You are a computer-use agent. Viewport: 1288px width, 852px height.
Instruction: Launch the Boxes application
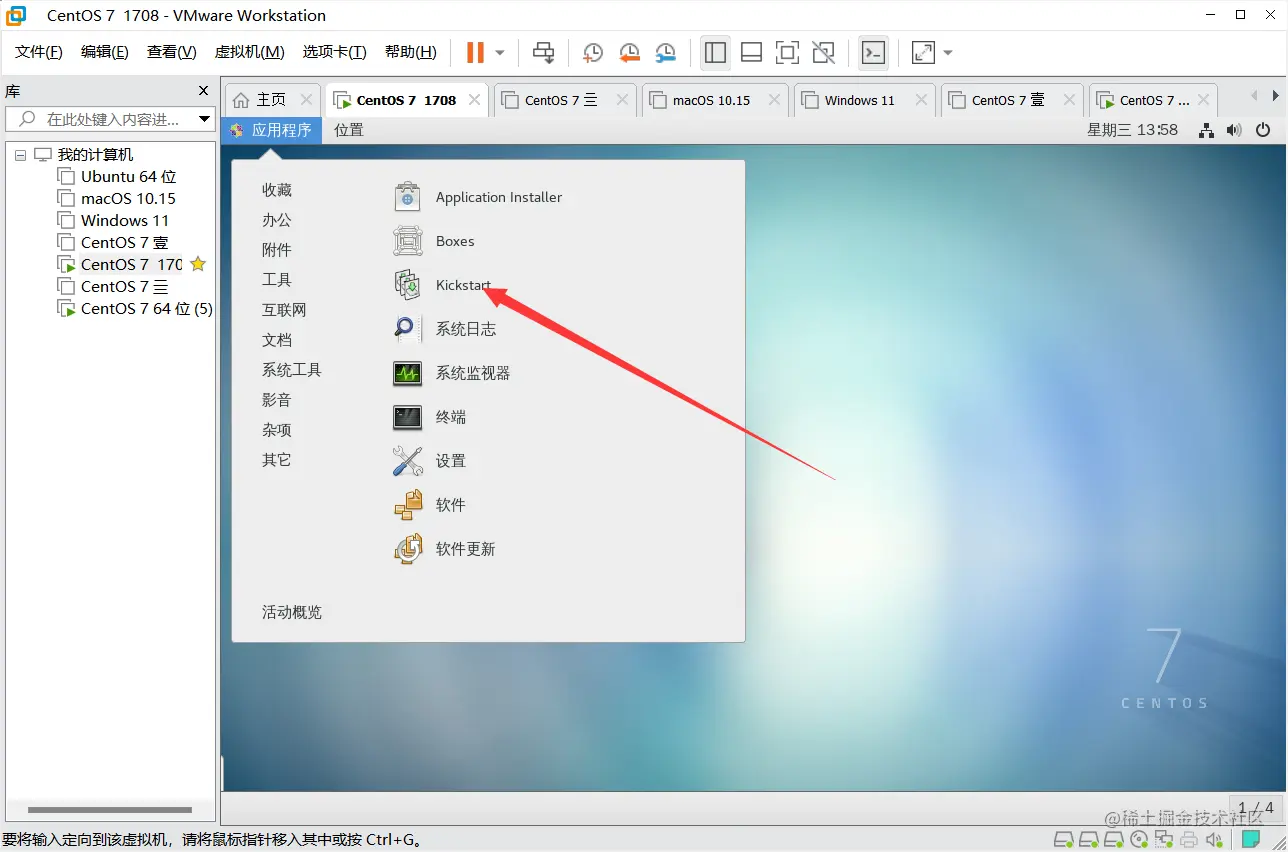tap(434, 241)
